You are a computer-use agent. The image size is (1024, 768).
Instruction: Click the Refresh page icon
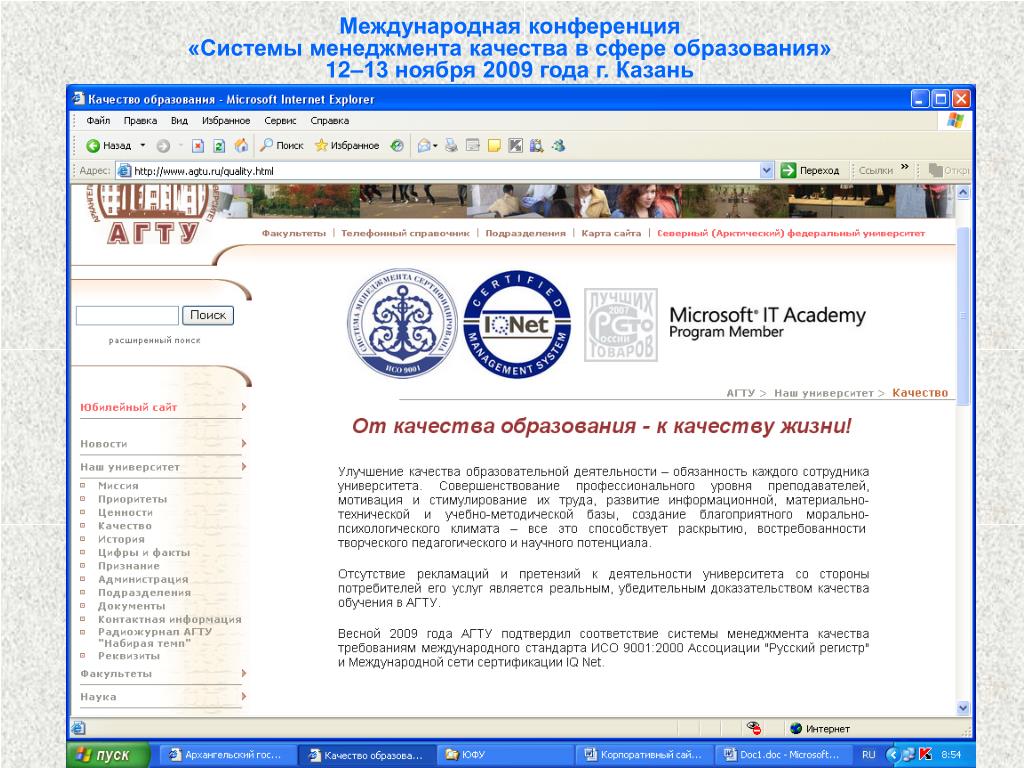point(219,146)
